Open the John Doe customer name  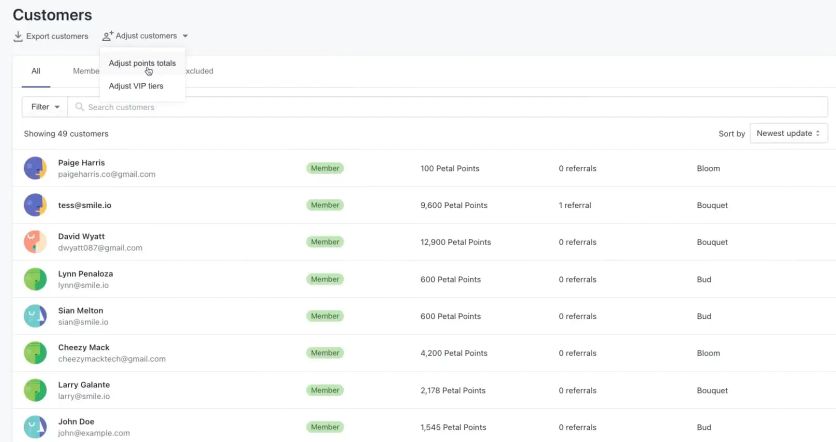pos(76,421)
